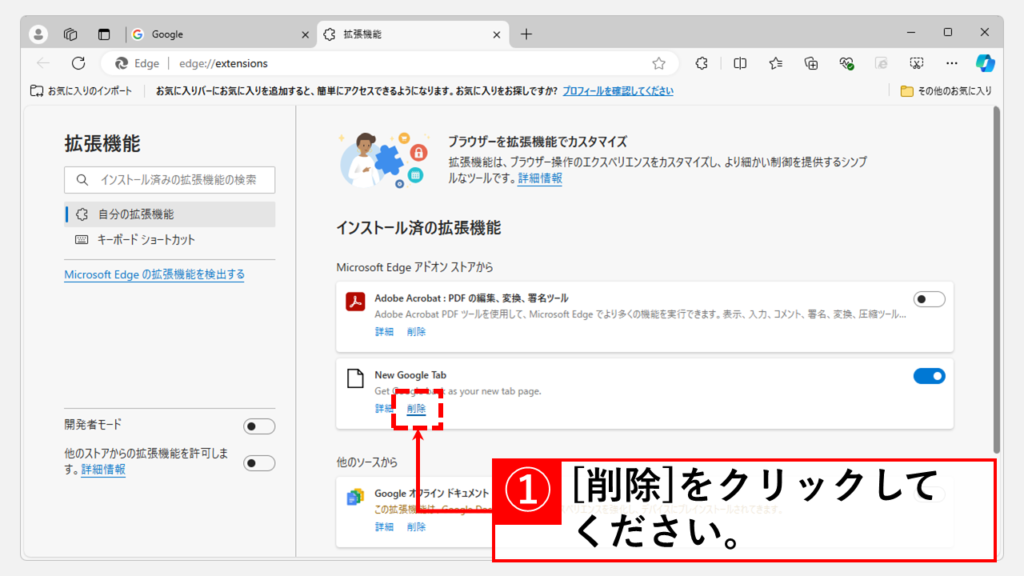Click 詳細 under Adobe Acrobat extension

click(384, 332)
